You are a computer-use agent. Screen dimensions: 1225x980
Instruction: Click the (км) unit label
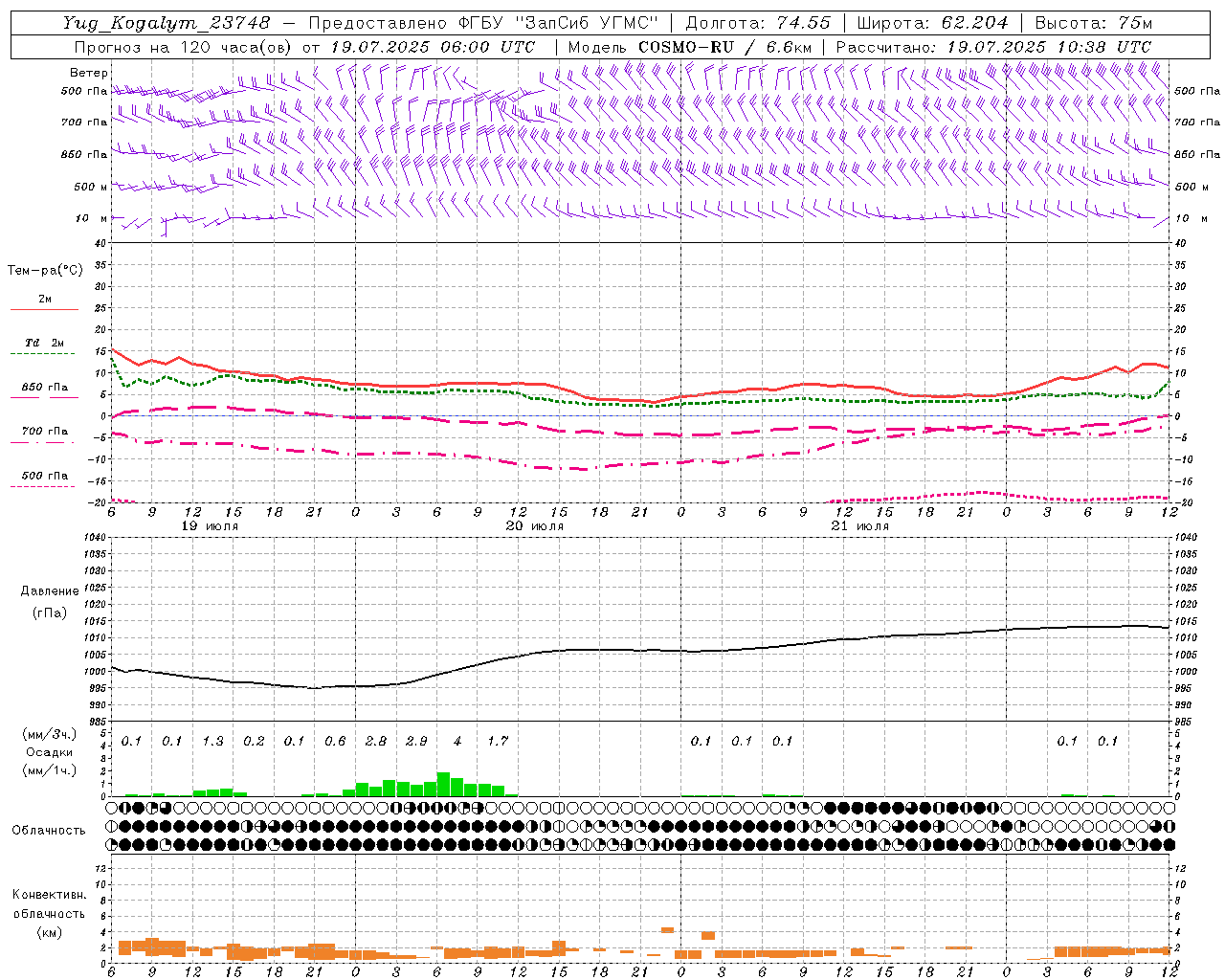pos(49,932)
